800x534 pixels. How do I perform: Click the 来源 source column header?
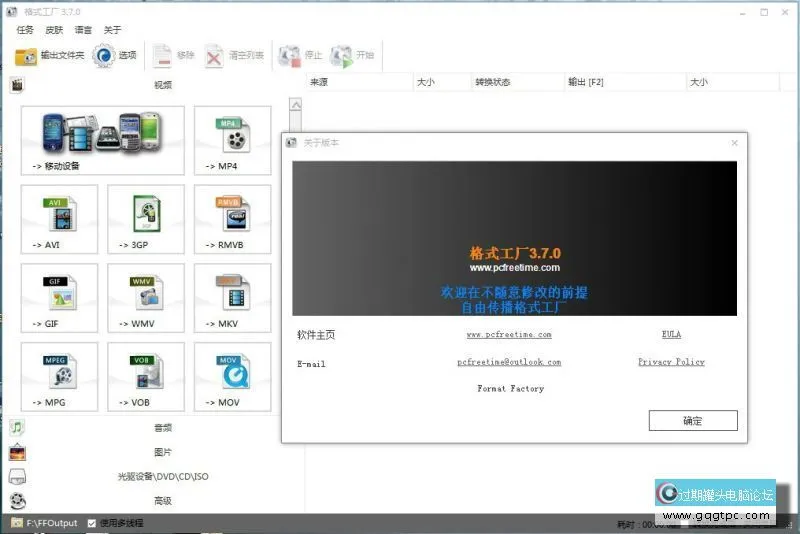point(360,82)
